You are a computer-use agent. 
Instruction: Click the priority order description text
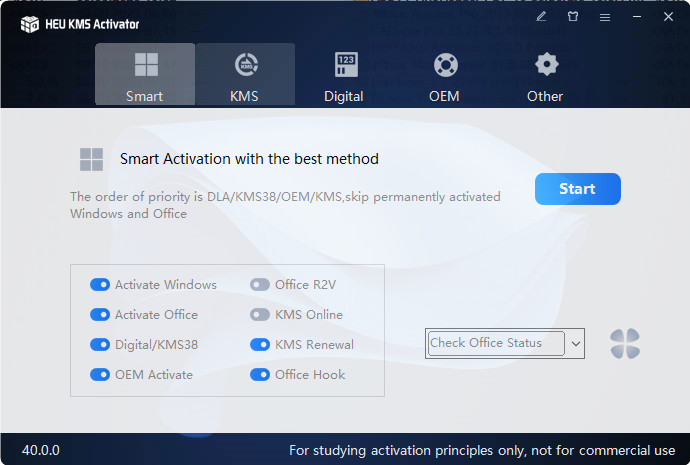(285, 205)
